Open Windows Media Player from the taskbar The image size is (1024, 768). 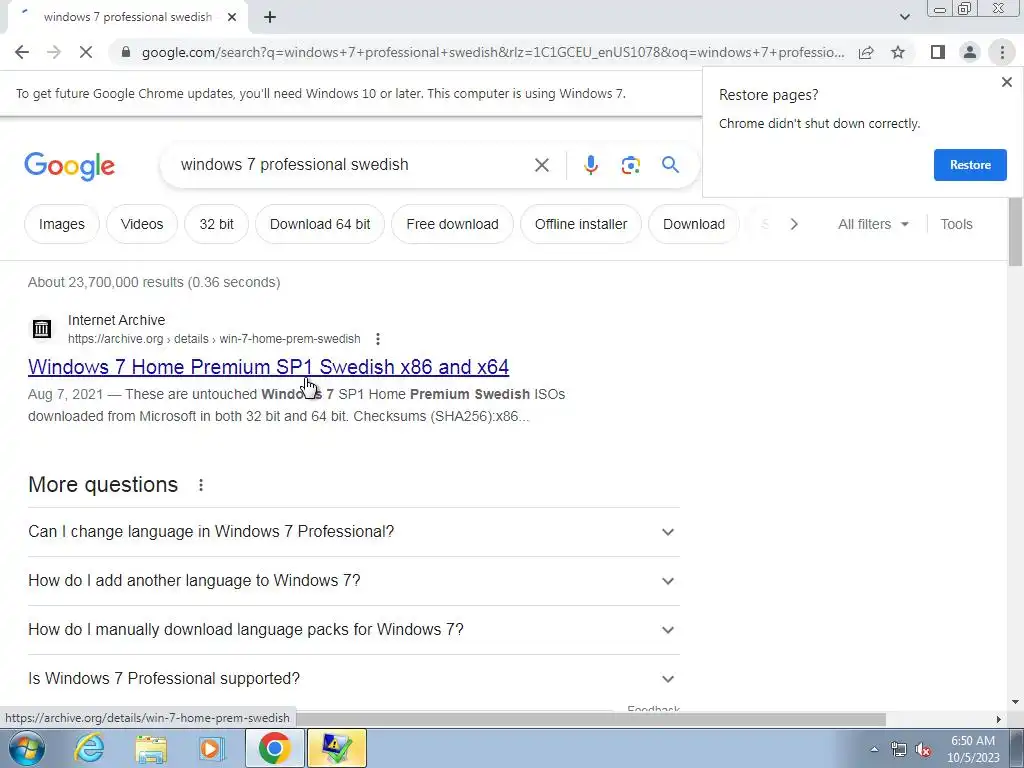[211, 748]
